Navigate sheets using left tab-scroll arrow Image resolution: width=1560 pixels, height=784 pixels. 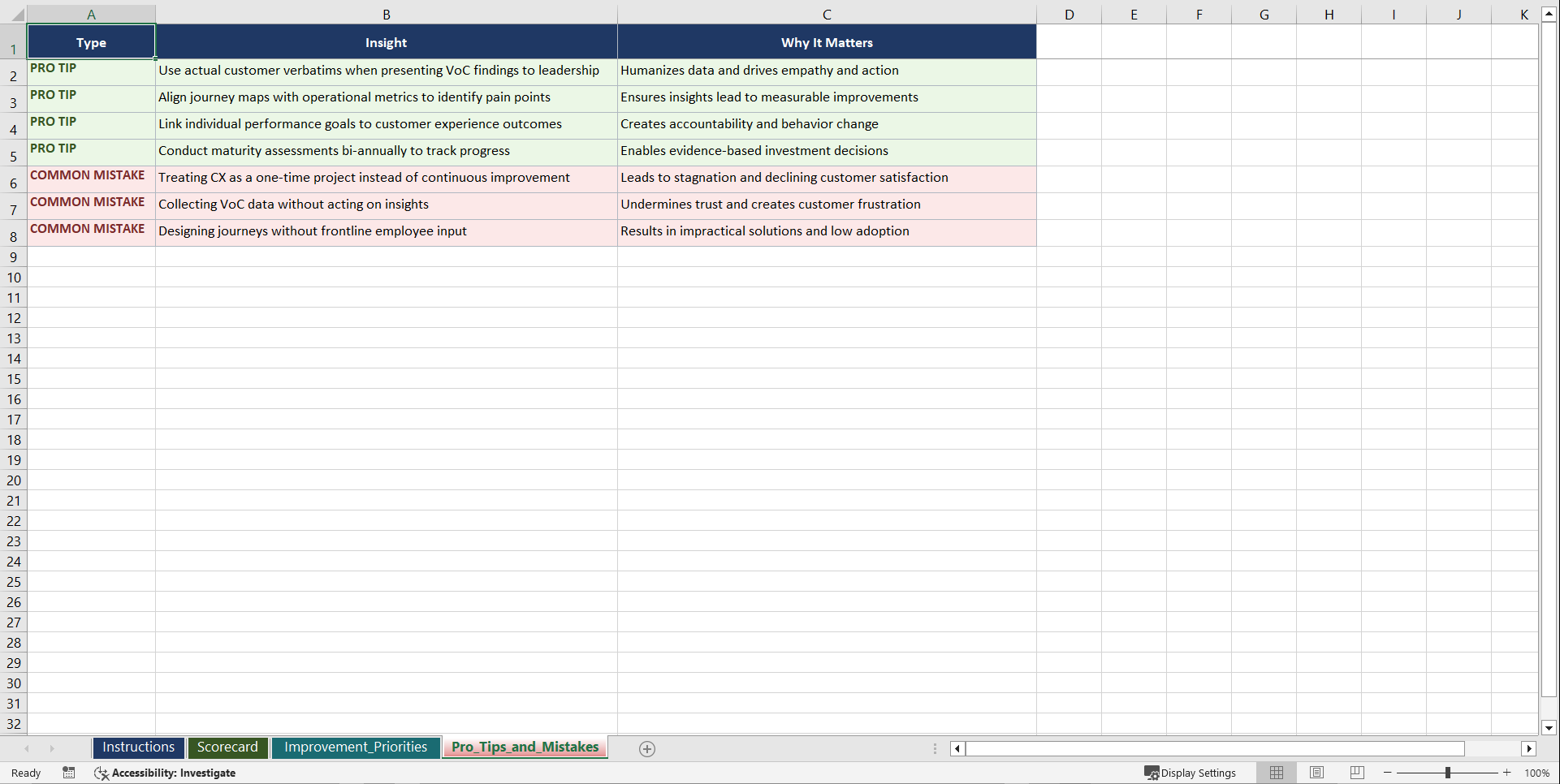[27, 748]
